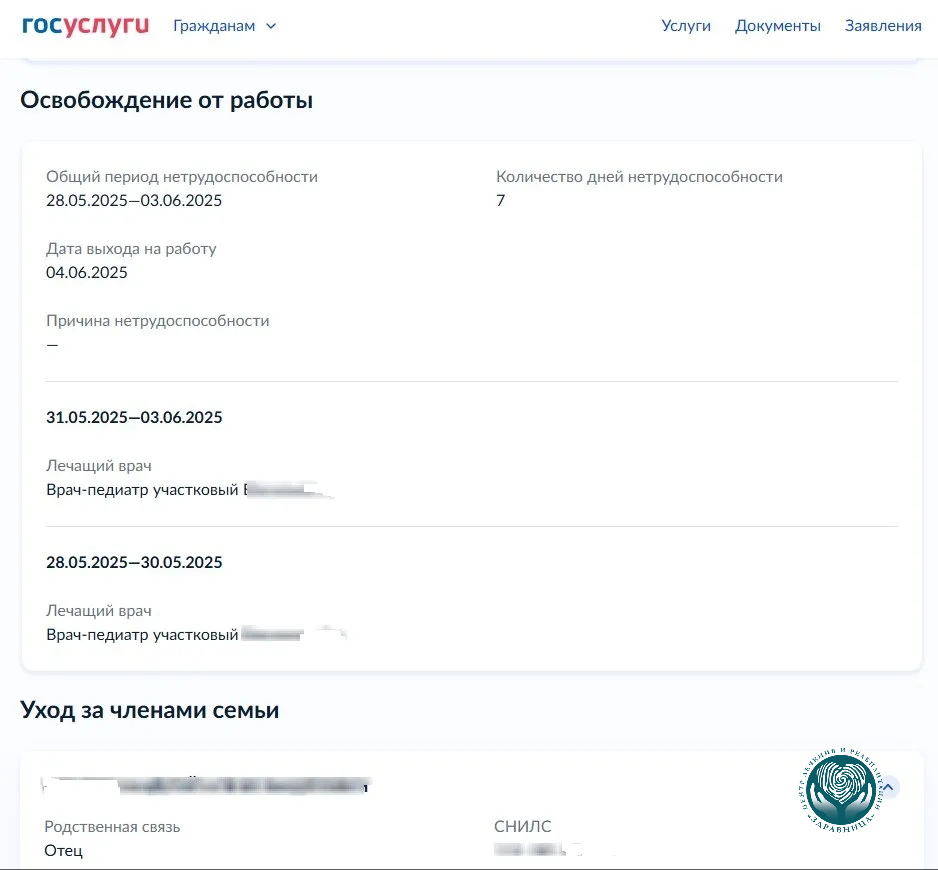938x870 pixels.
Task: Click the chevron arrow beside Гражданам
Action: [271, 26]
